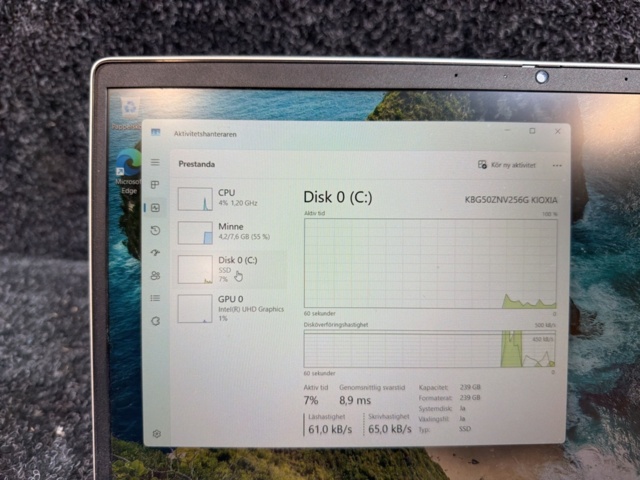Click the Aktivitetshanteraren window title
The image size is (640, 480).
click(x=205, y=134)
